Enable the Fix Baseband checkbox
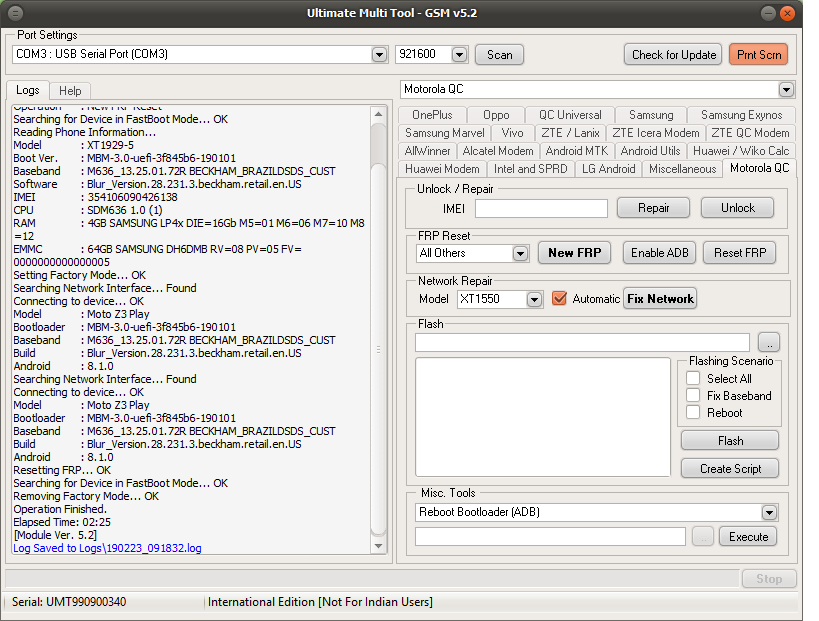The image size is (819, 621). click(x=693, y=395)
